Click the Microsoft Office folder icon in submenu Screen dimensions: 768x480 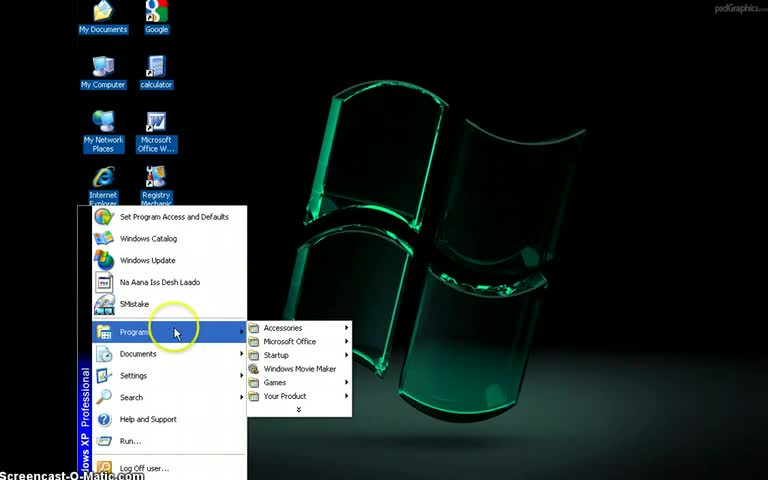pyautogui.click(x=254, y=341)
